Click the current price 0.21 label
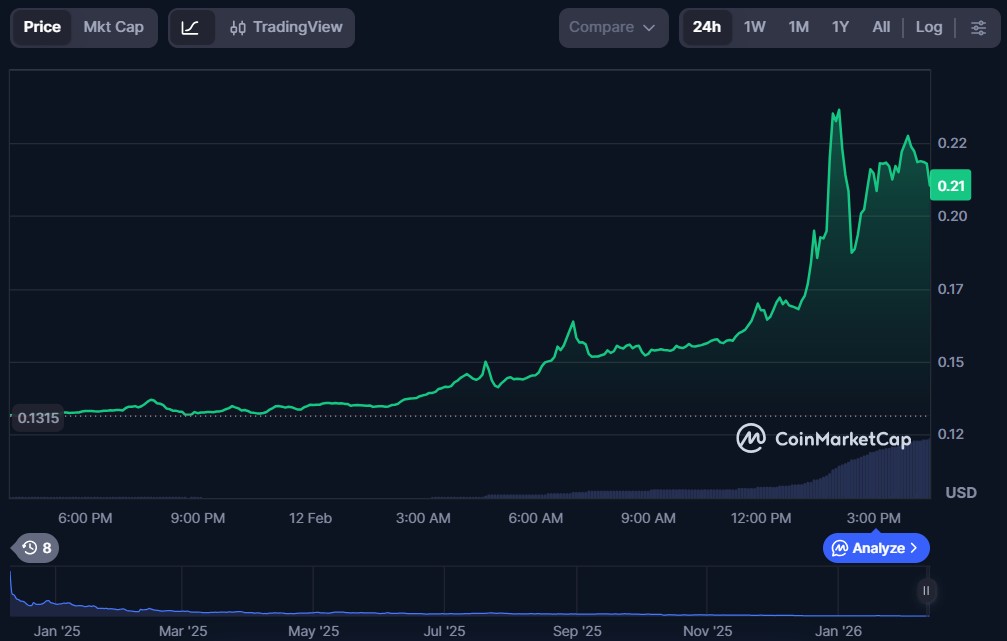 tap(951, 185)
